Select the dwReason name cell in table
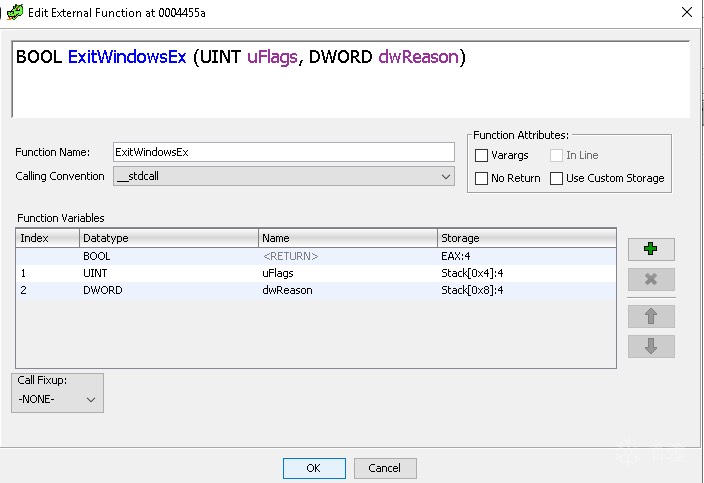 (348, 290)
